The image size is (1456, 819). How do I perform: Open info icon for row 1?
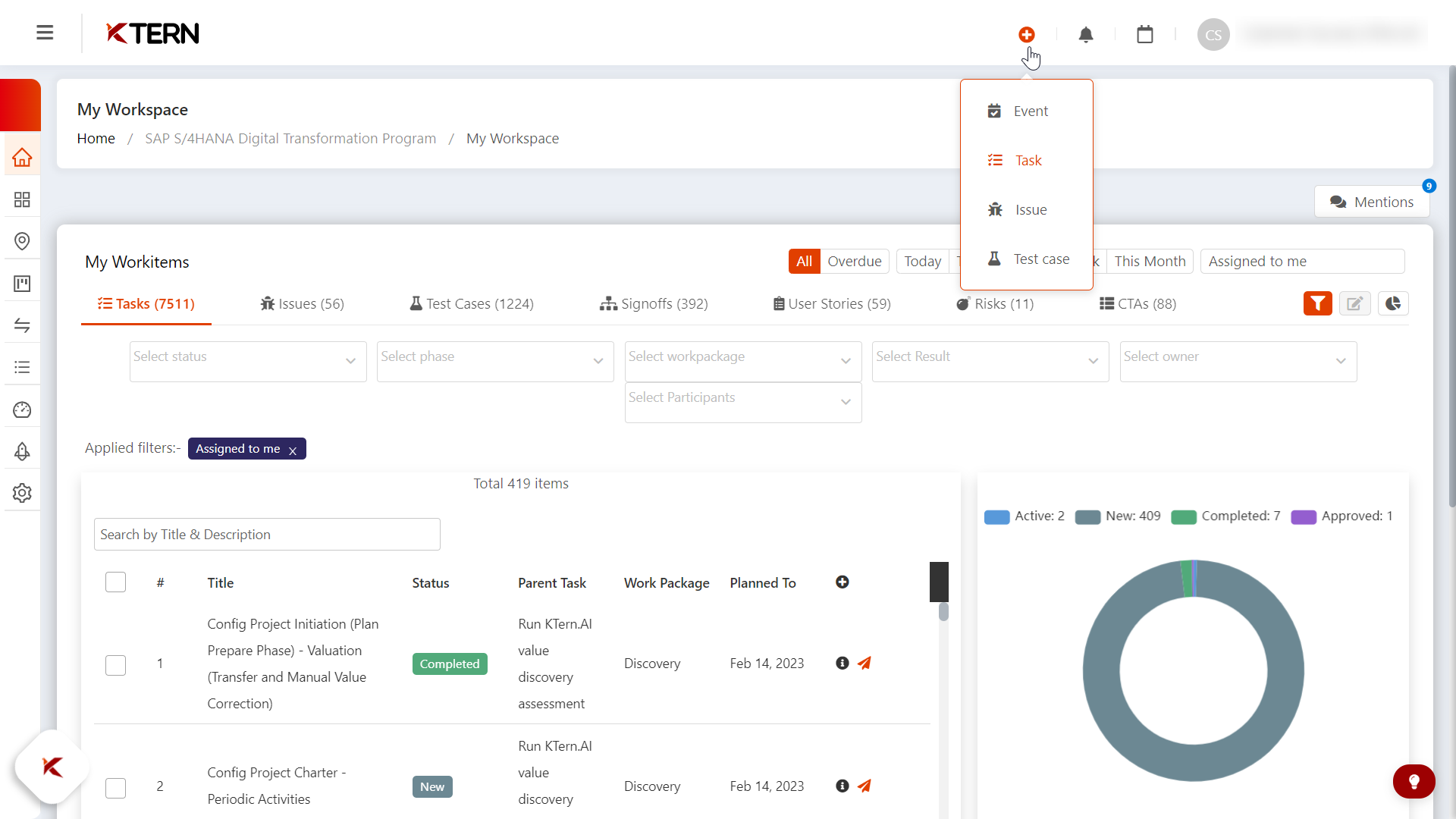842,664
